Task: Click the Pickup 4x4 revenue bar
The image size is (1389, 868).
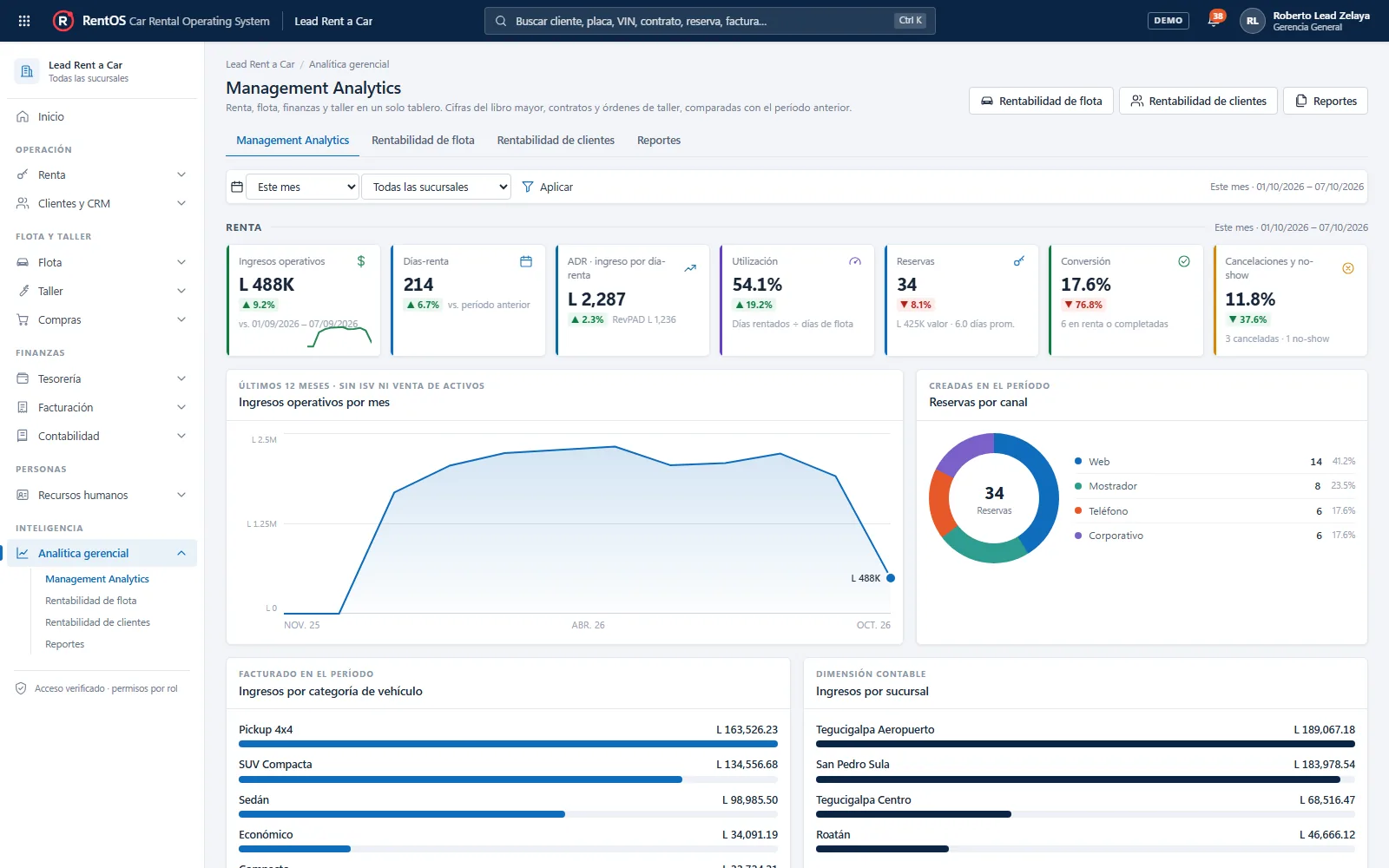Action: tap(508, 744)
